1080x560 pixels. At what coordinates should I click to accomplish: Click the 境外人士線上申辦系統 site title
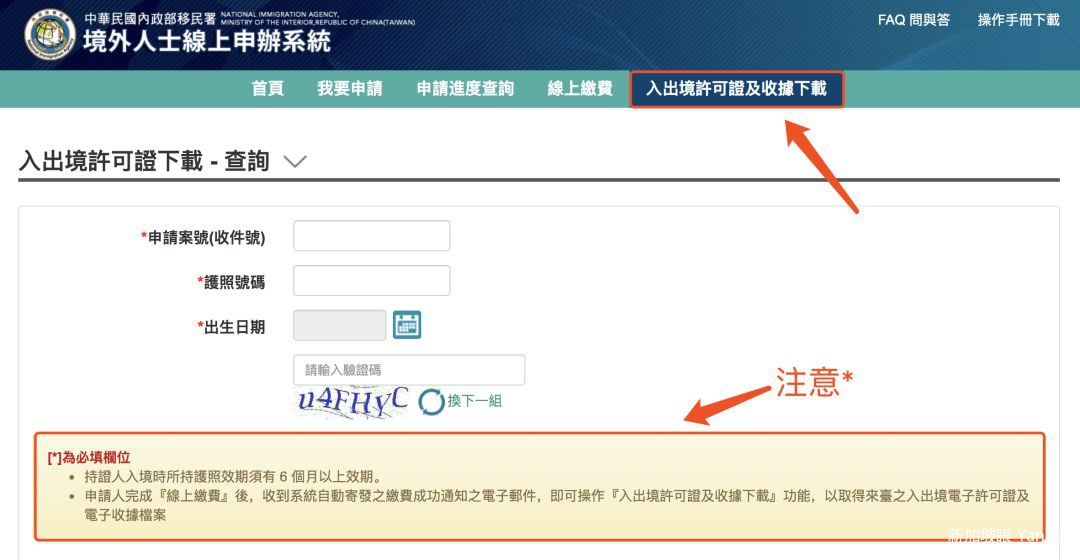pos(206,43)
